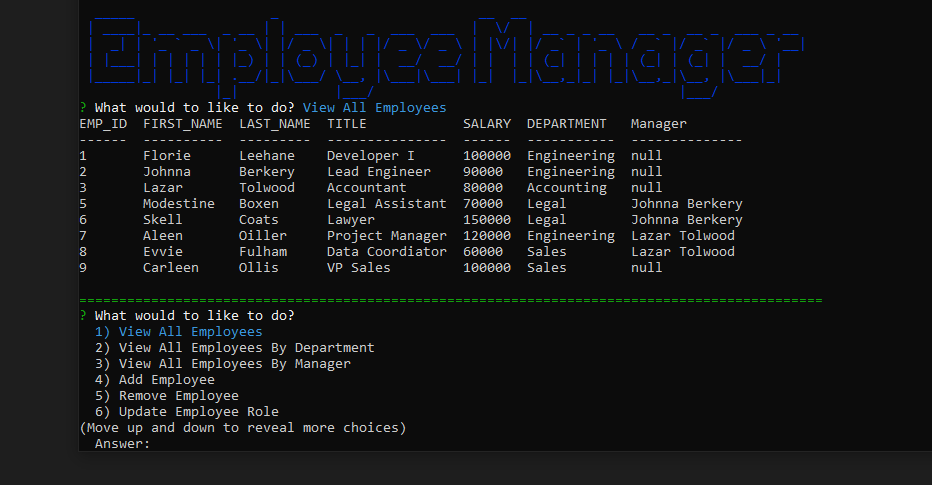The image size is (932, 485).
Task: Click last name Oiller
Action: click(x=263, y=236)
